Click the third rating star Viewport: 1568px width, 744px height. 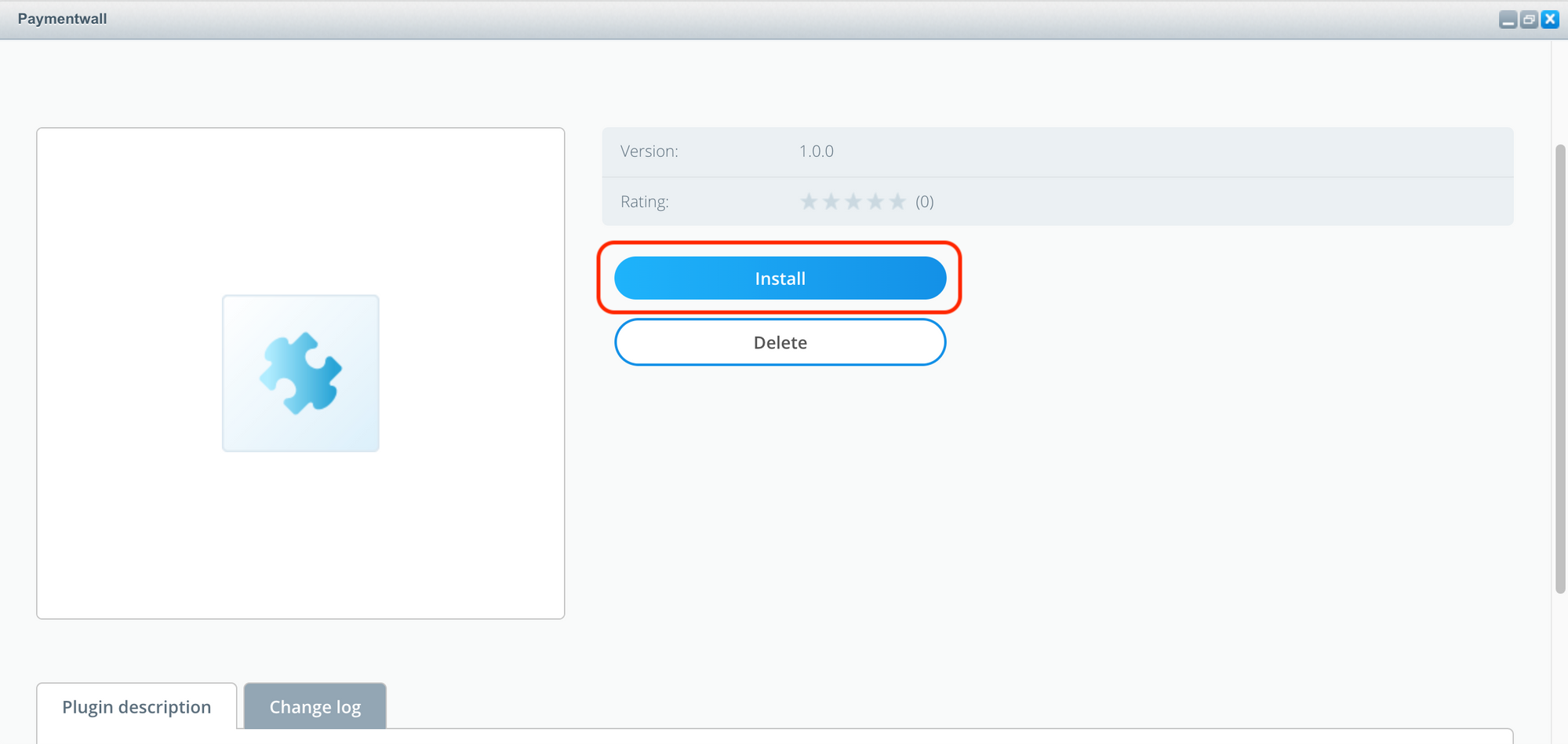click(x=853, y=202)
